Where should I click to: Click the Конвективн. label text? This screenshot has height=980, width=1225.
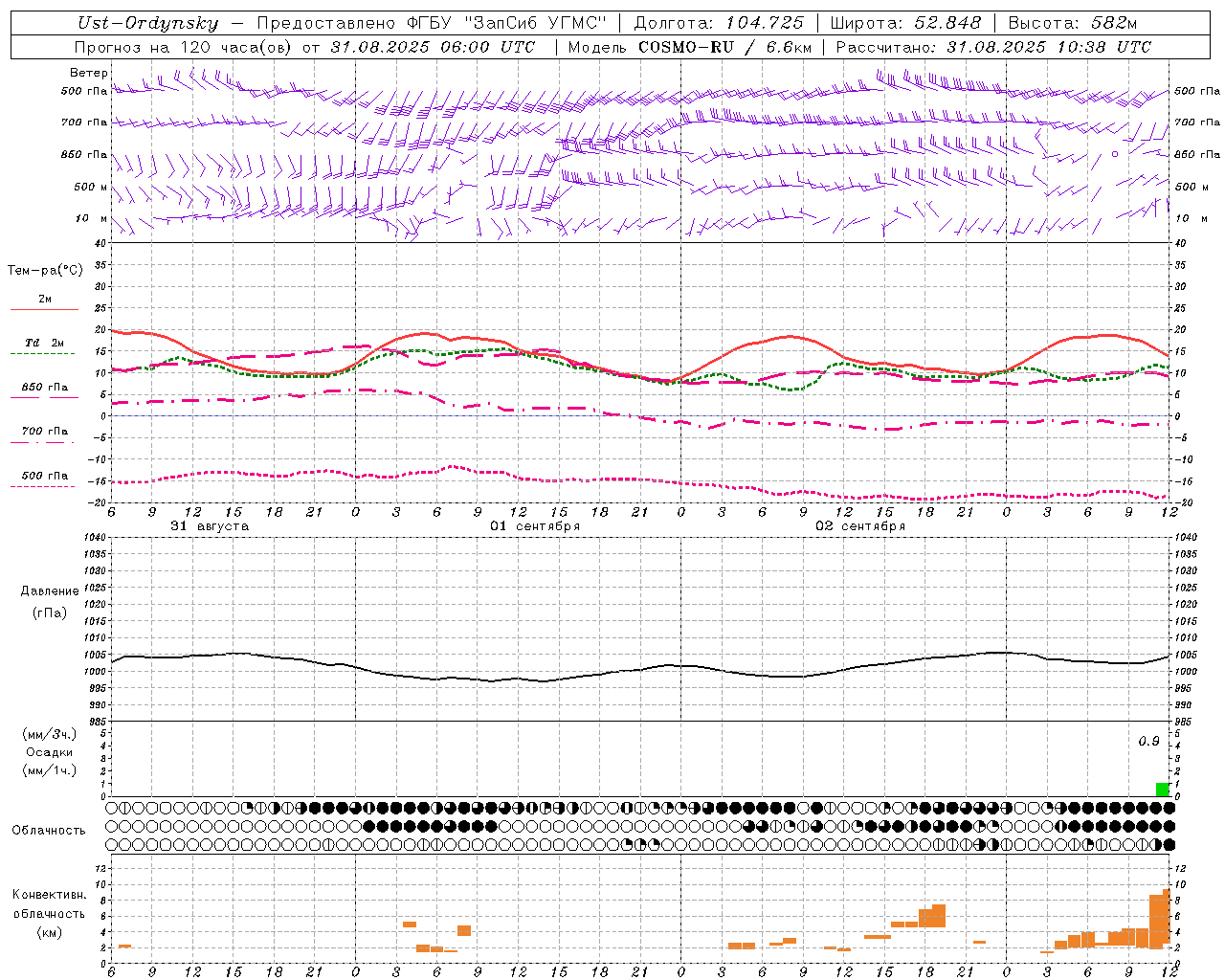pos(50,895)
